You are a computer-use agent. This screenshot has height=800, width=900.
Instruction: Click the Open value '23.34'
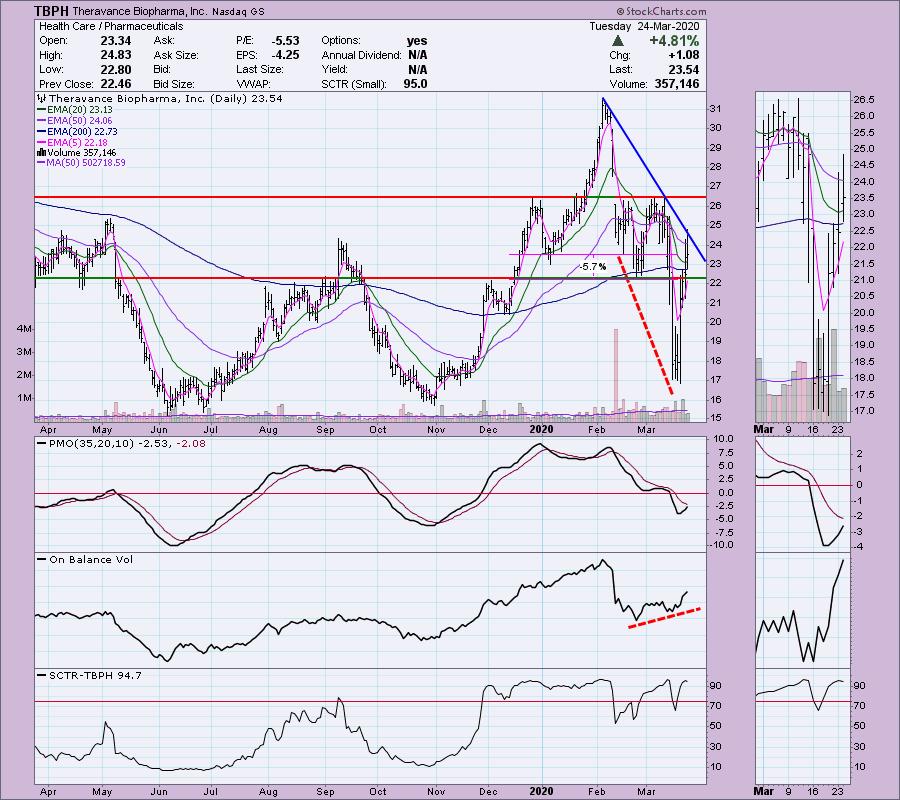pos(116,41)
